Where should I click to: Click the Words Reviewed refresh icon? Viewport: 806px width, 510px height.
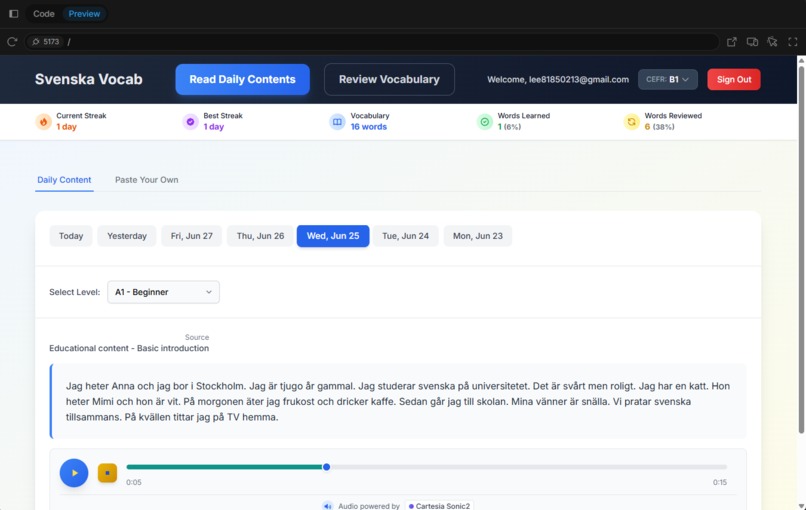[631, 122]
